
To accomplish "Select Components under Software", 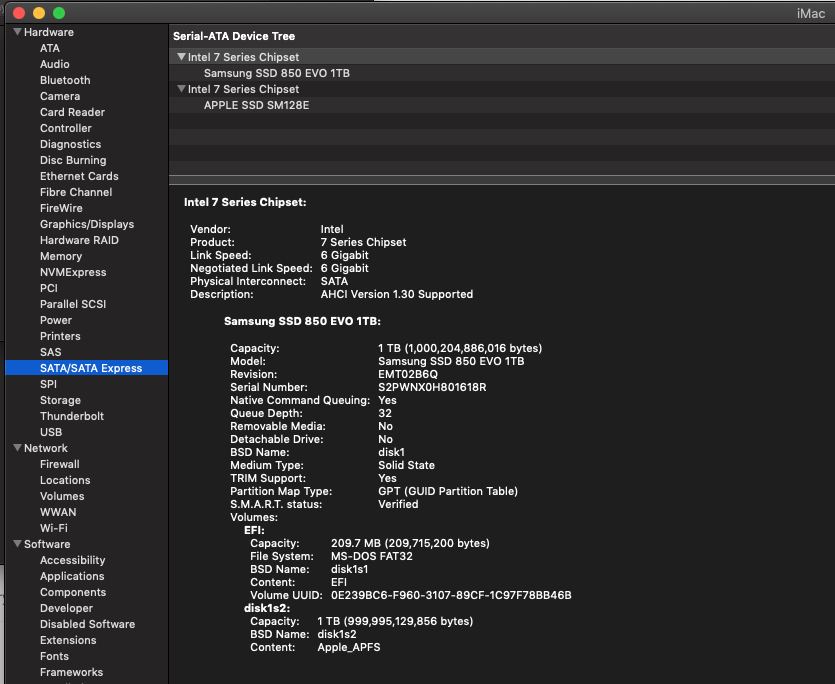I will 73,592.
